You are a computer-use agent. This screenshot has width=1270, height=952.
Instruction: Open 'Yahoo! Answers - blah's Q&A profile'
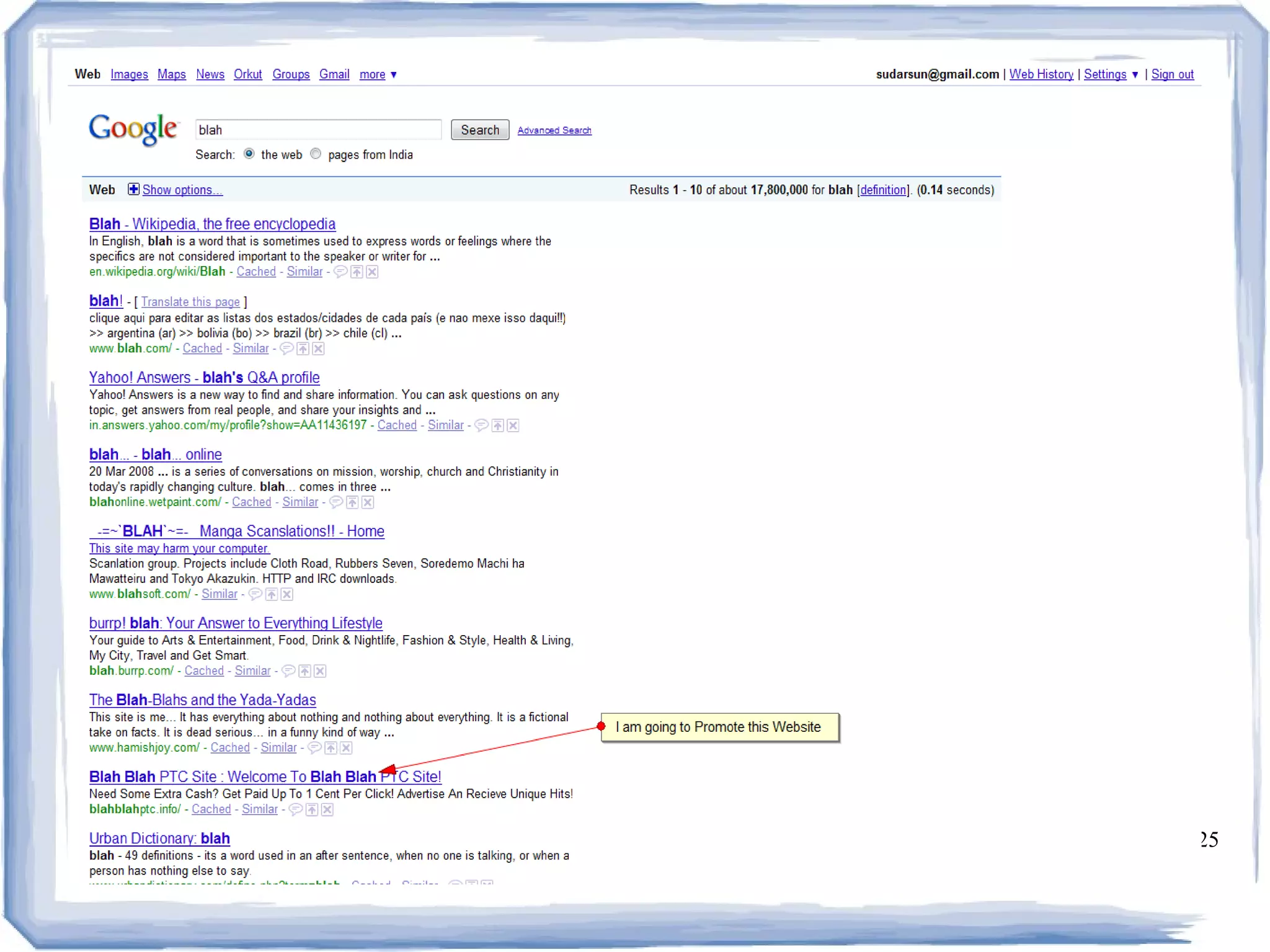coord(204,378)
